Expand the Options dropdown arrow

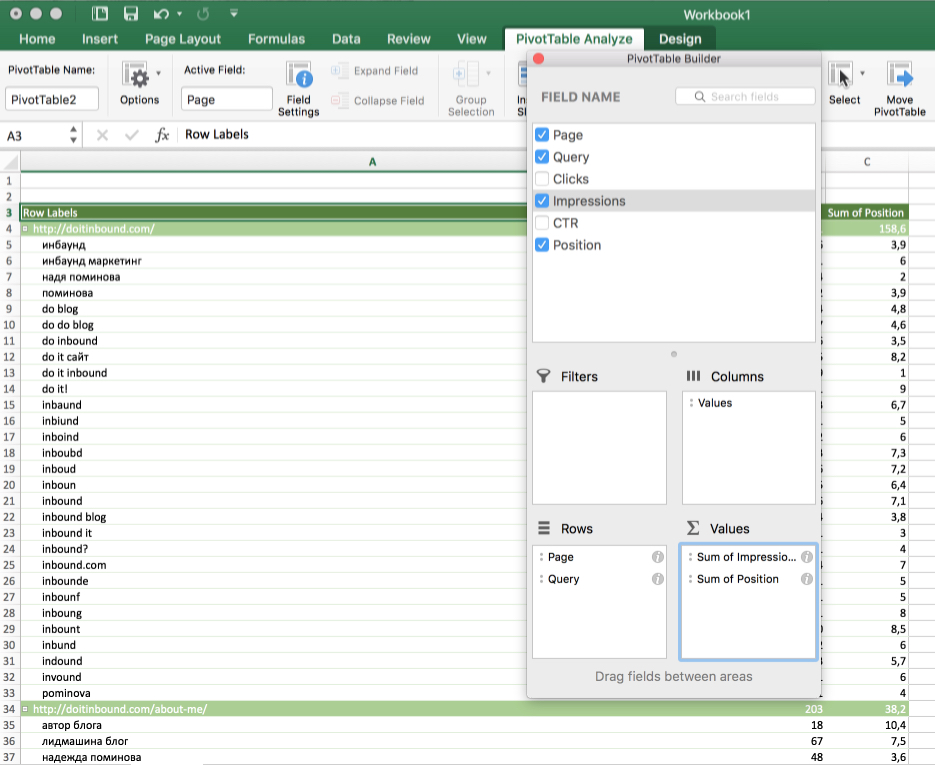tap(159, 73)
